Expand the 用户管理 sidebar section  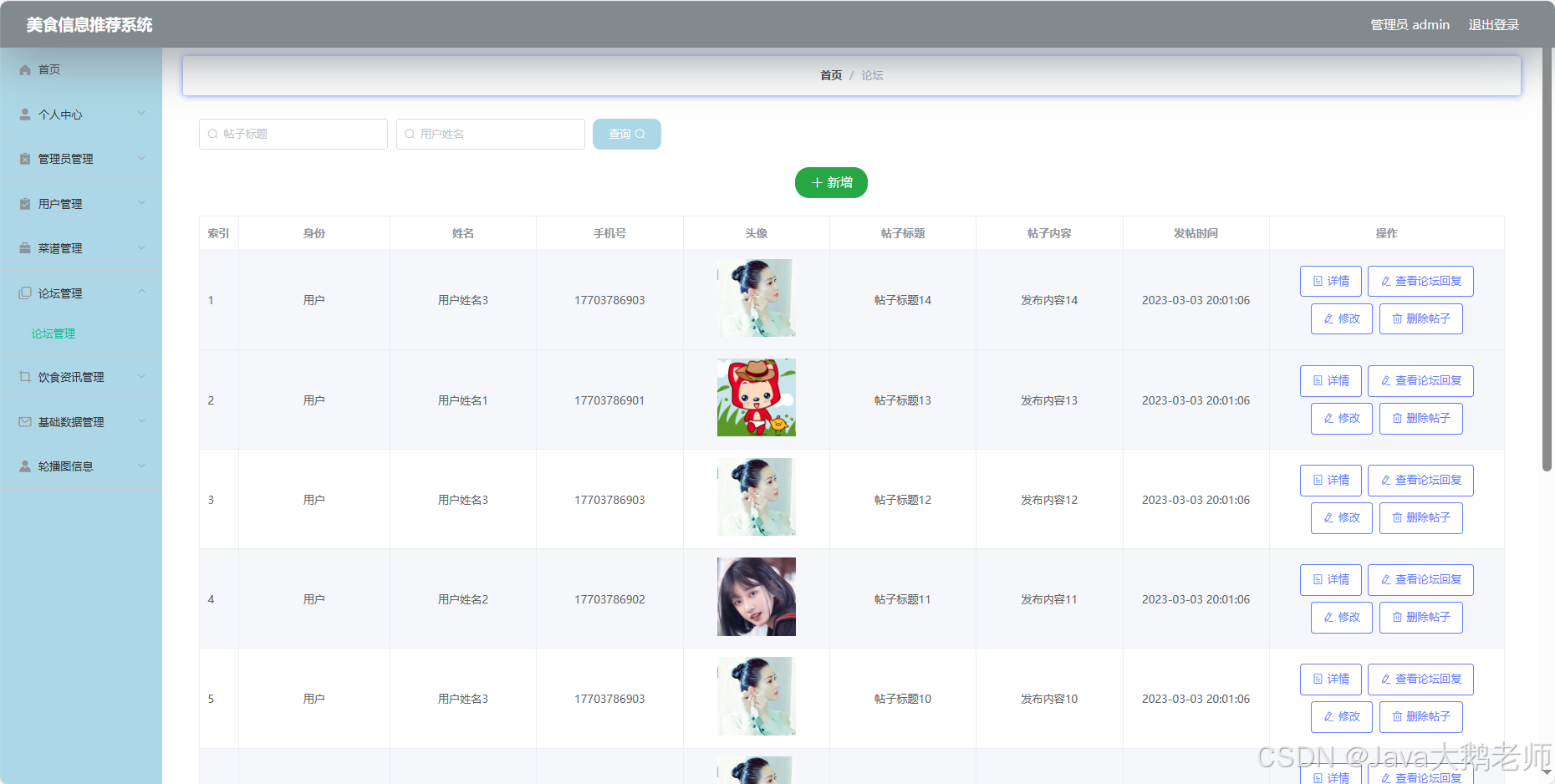point(141,202)
